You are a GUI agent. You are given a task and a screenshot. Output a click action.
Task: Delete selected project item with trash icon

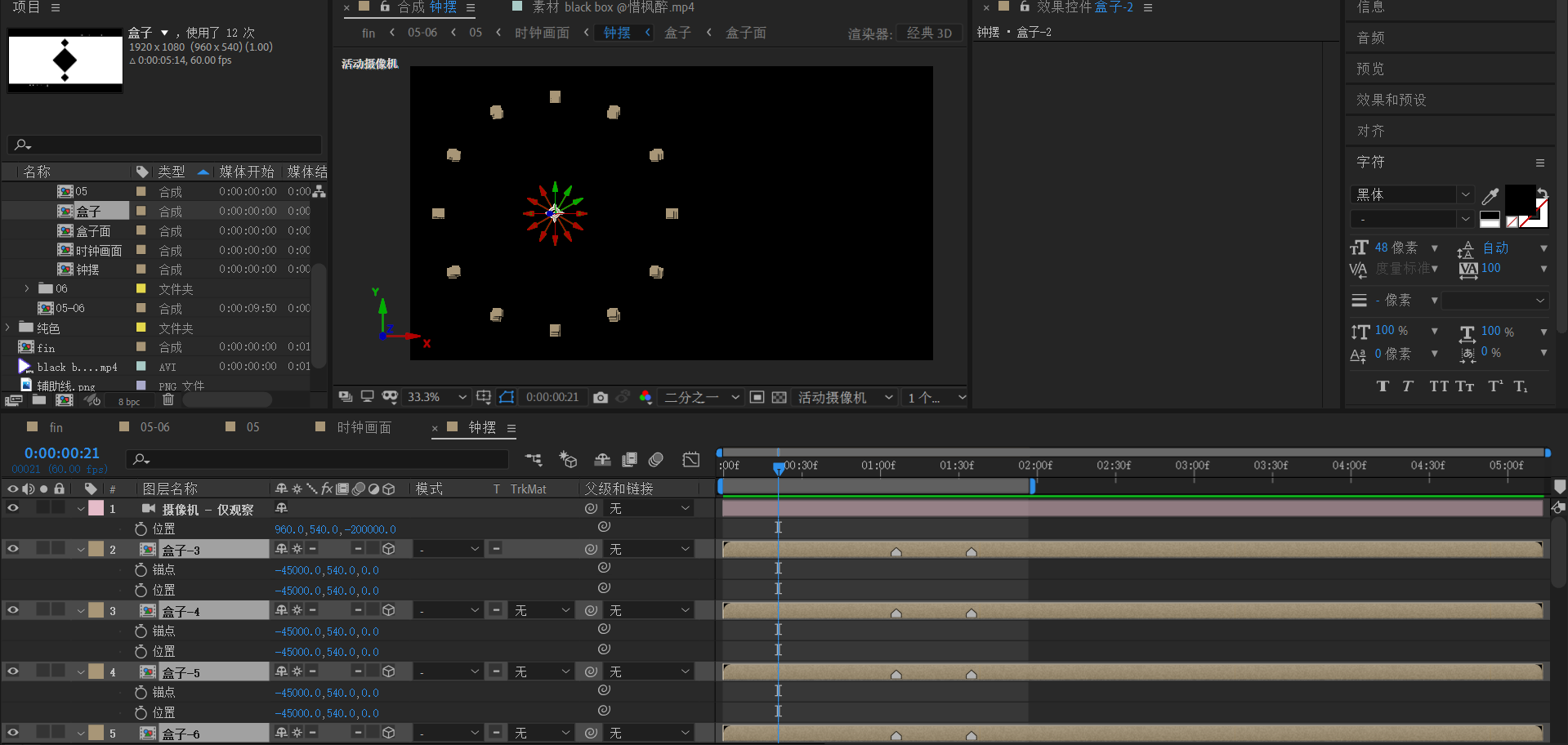[x=168, y=399]
